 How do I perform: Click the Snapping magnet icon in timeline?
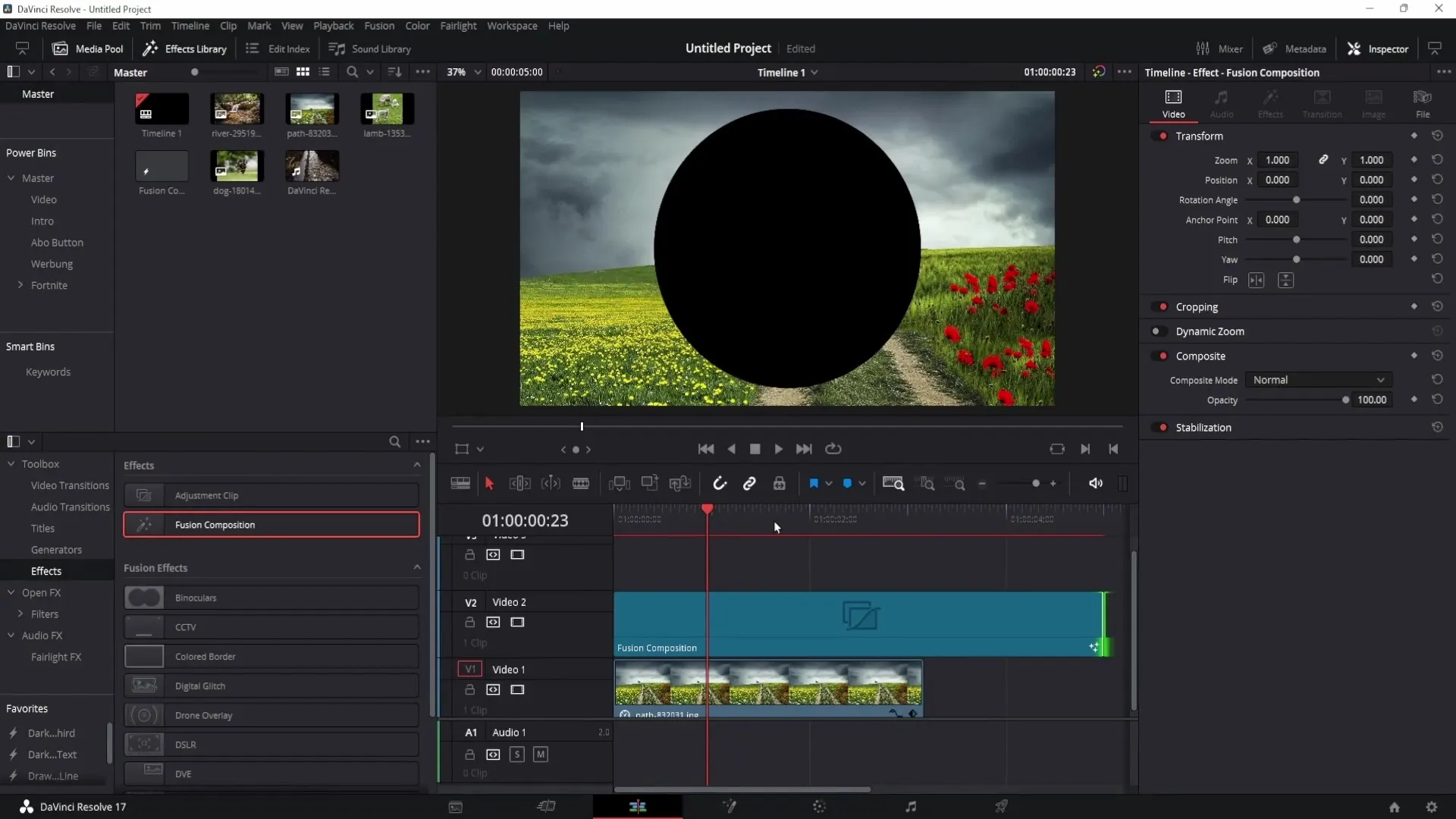pyautogui.click(x=720, y=483)
